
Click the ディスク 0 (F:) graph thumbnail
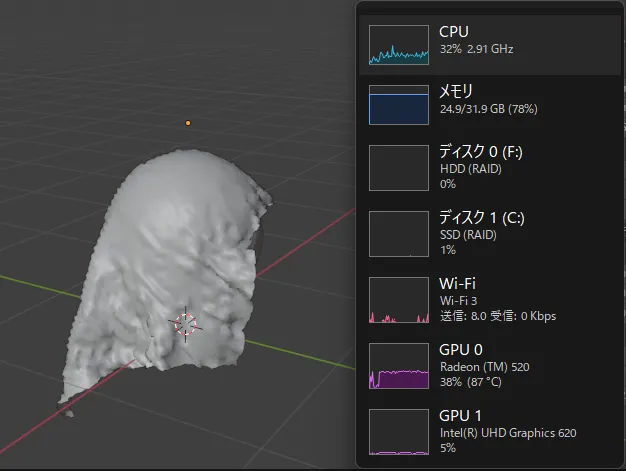pyautogui.click(x=399, y=167)
